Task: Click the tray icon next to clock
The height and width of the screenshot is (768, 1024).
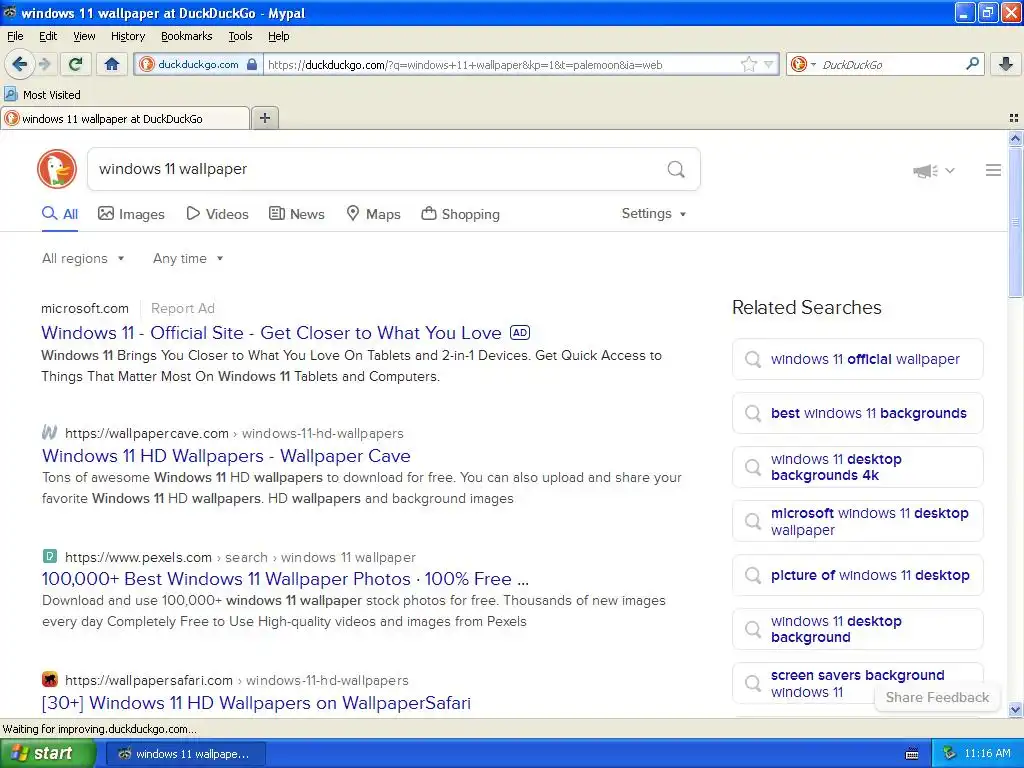Action: pyautogui.click(x=949, y=753)
